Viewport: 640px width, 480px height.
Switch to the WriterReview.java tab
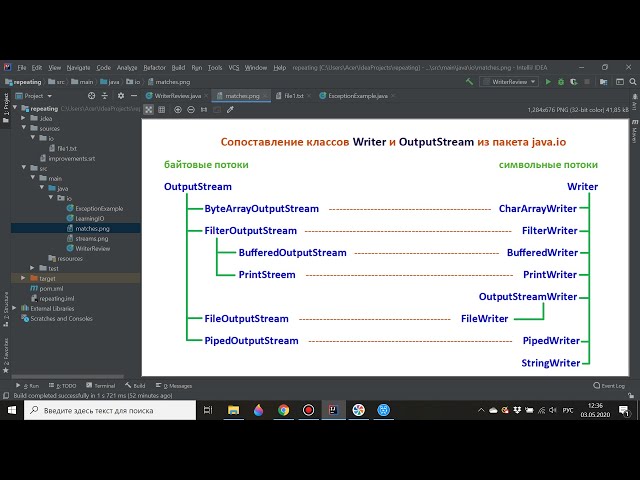point(176,96)
